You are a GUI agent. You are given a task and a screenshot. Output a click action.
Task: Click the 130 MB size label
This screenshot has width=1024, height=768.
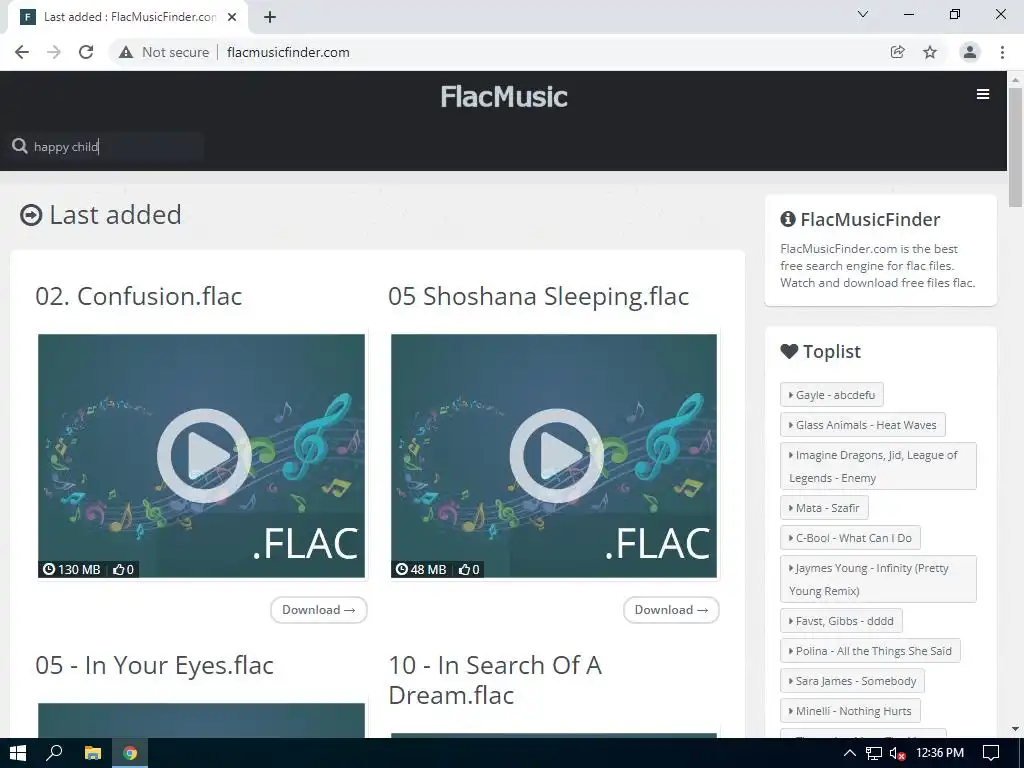click(79, 569)
